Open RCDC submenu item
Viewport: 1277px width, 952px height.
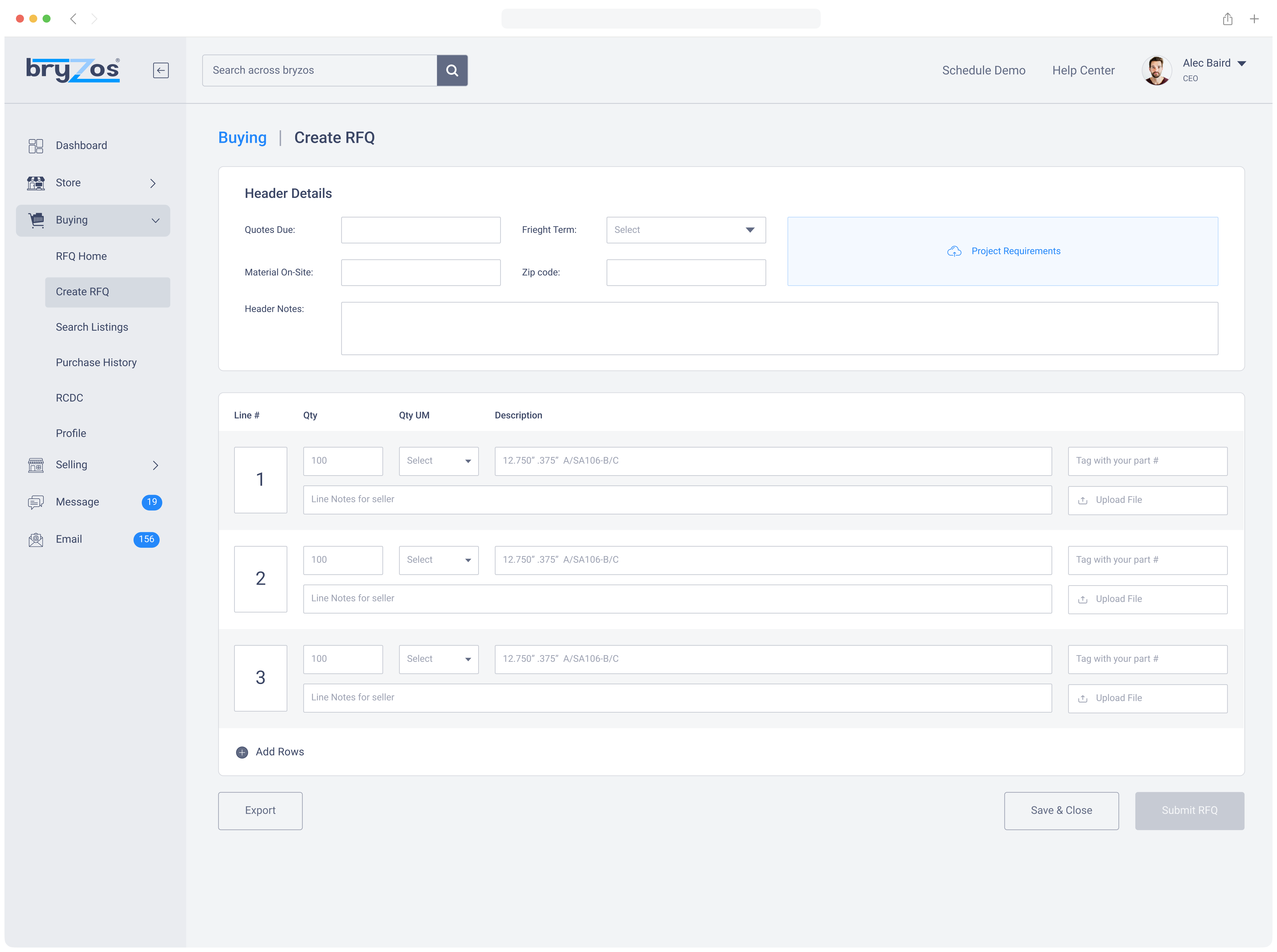[x=69, y=398]
